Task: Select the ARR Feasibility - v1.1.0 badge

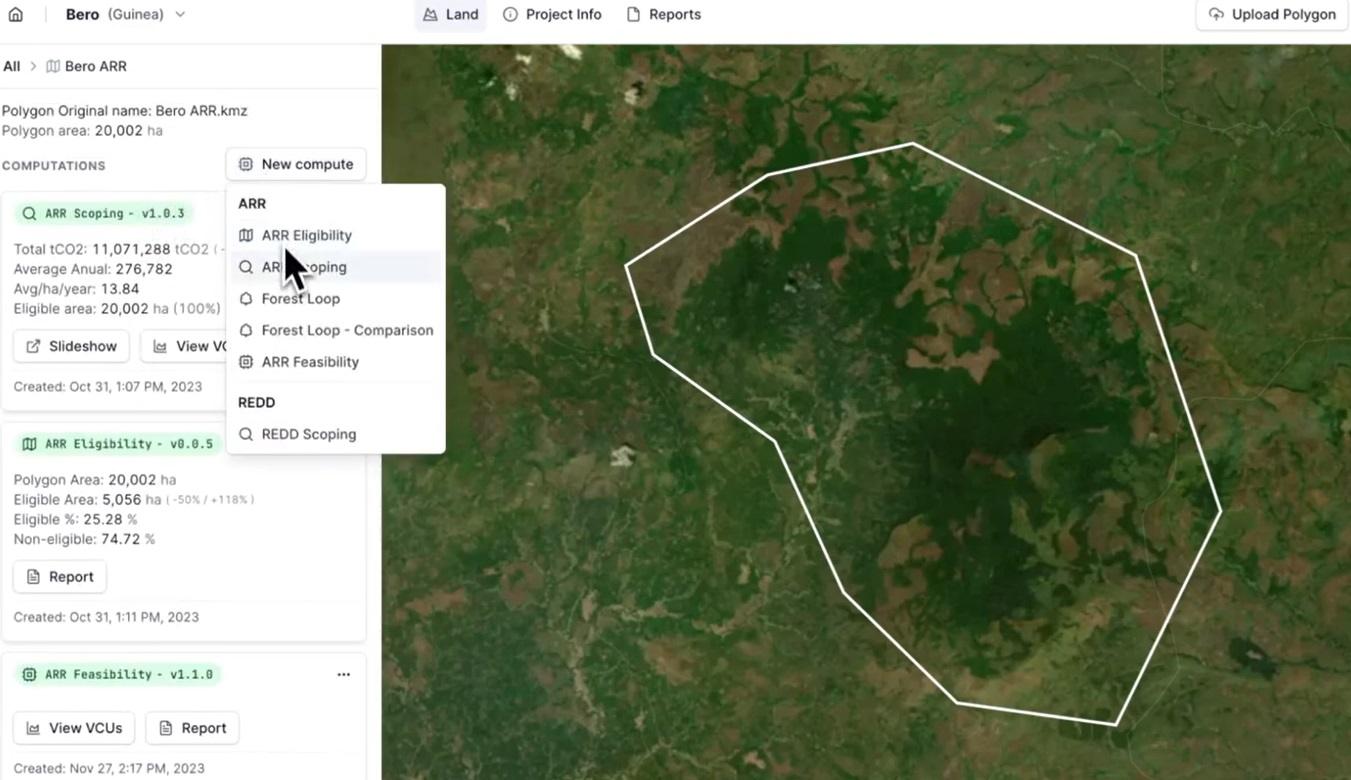Action: 118,674
